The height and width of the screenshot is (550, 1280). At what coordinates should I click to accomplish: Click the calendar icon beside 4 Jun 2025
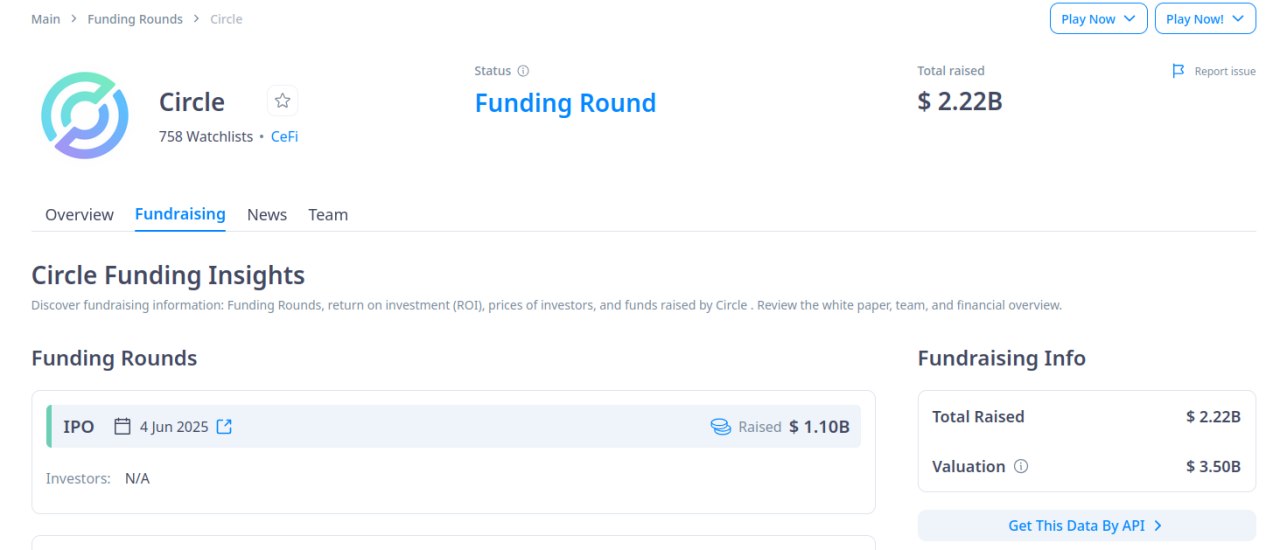pyautogui.click(x=123, y=427)
